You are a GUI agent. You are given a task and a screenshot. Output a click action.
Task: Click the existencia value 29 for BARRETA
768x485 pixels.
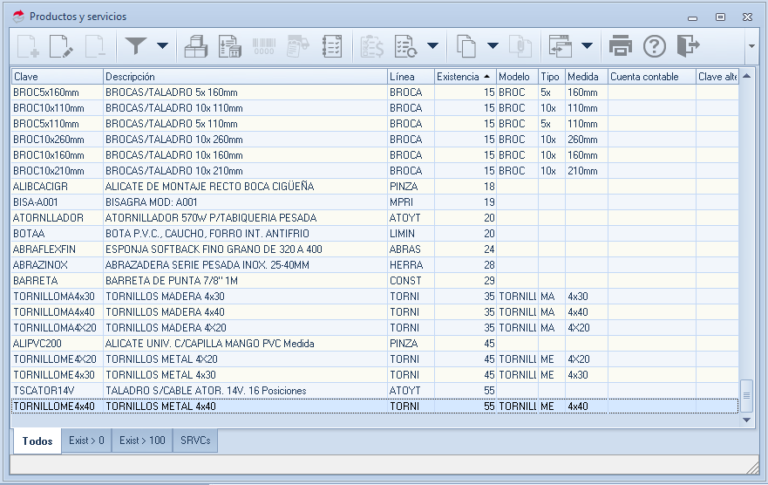[489, 281]
